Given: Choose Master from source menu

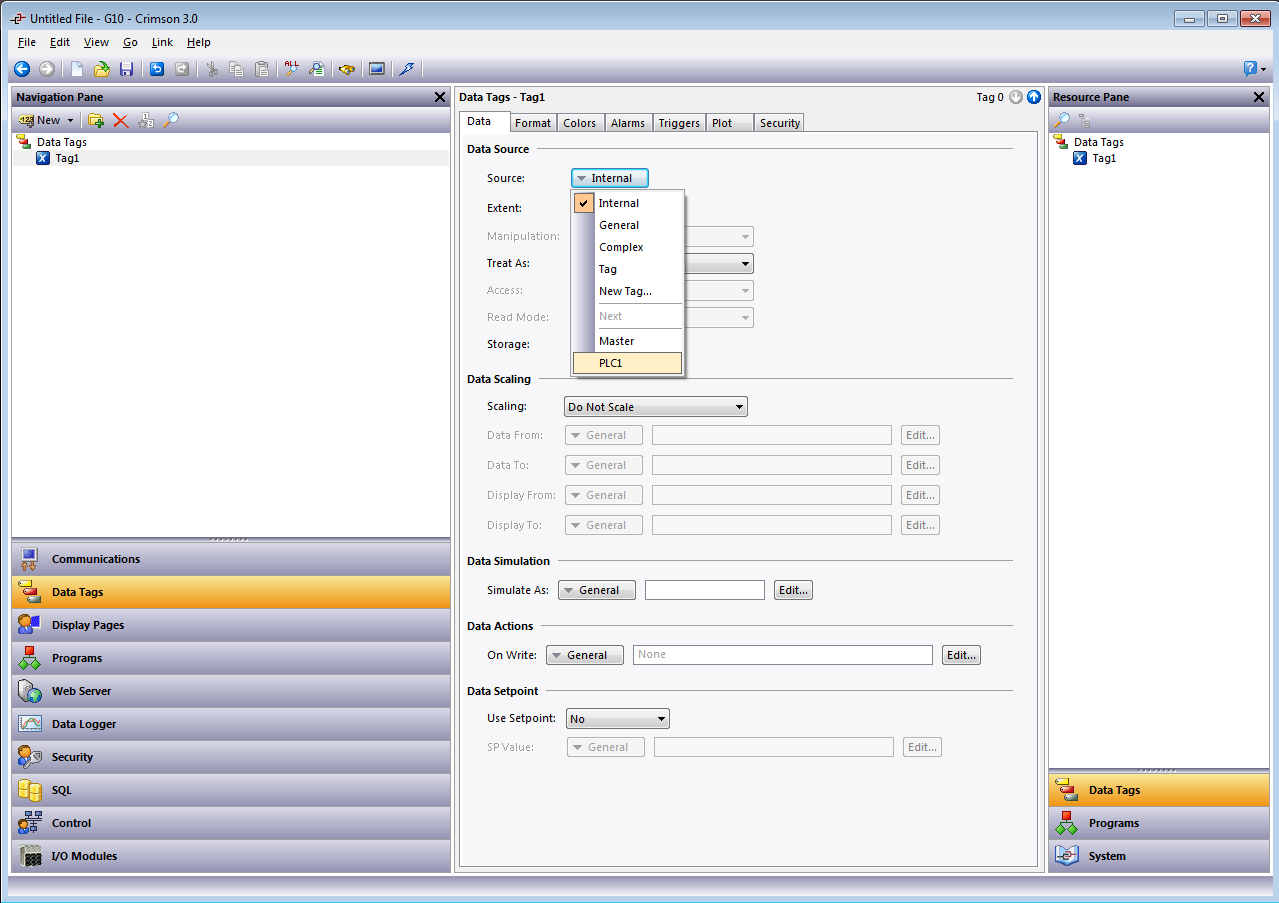Looking at the screenshot, I should pos(627,341).
